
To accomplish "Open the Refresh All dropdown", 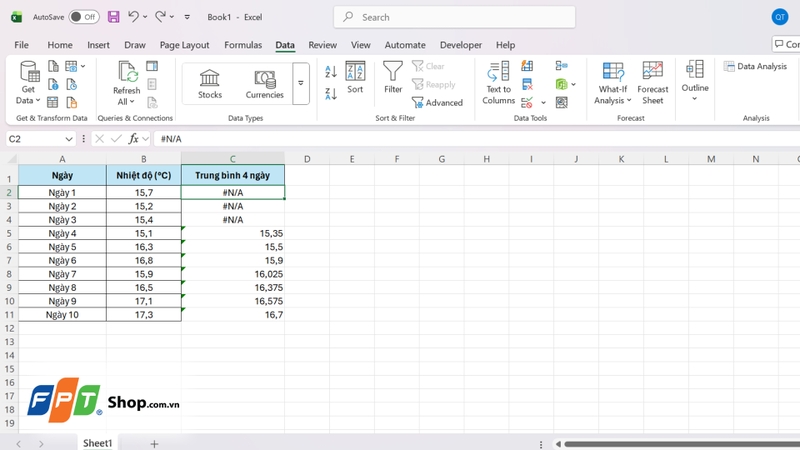I will [127, 101].
